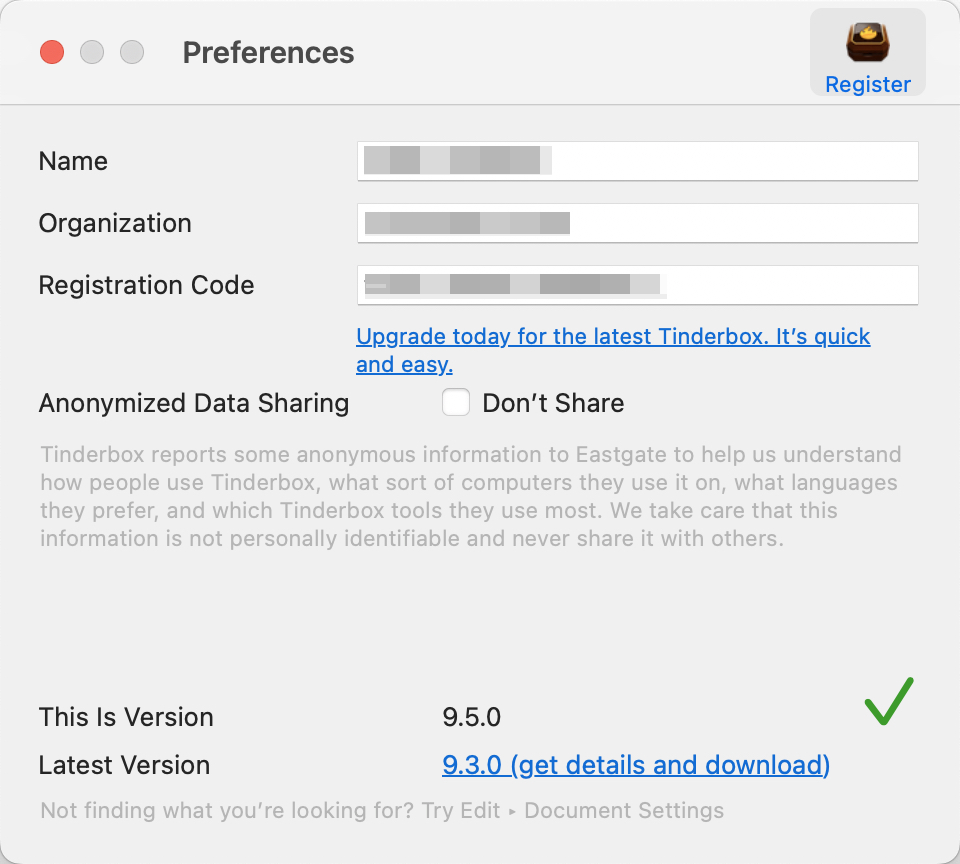The height and width of the screenshot is (864, 960).
Task: Close the Preferences window
Action: point(52,52)
